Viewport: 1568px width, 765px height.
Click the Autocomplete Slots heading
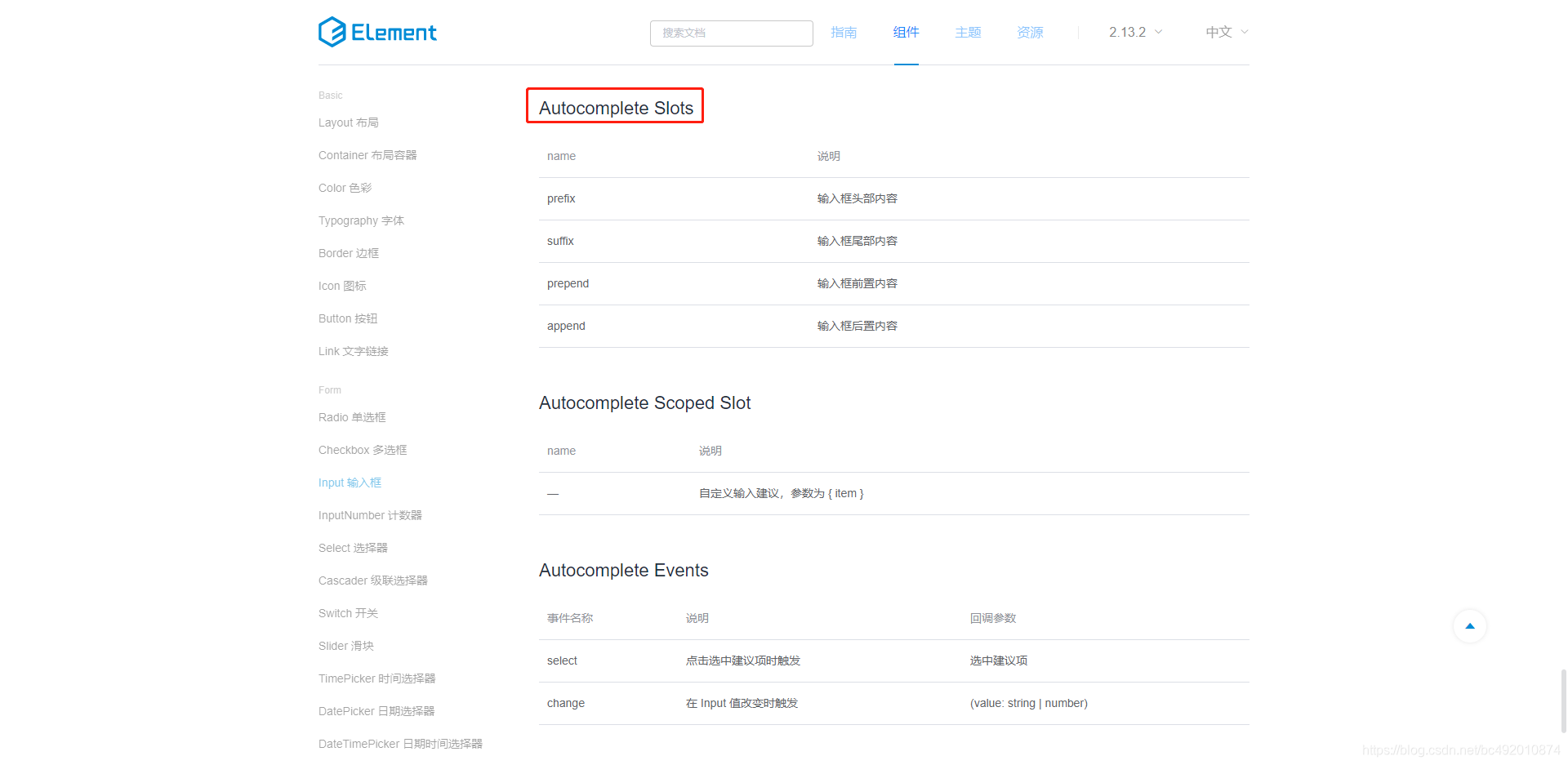pyautogui.click(x=616, y=108)
